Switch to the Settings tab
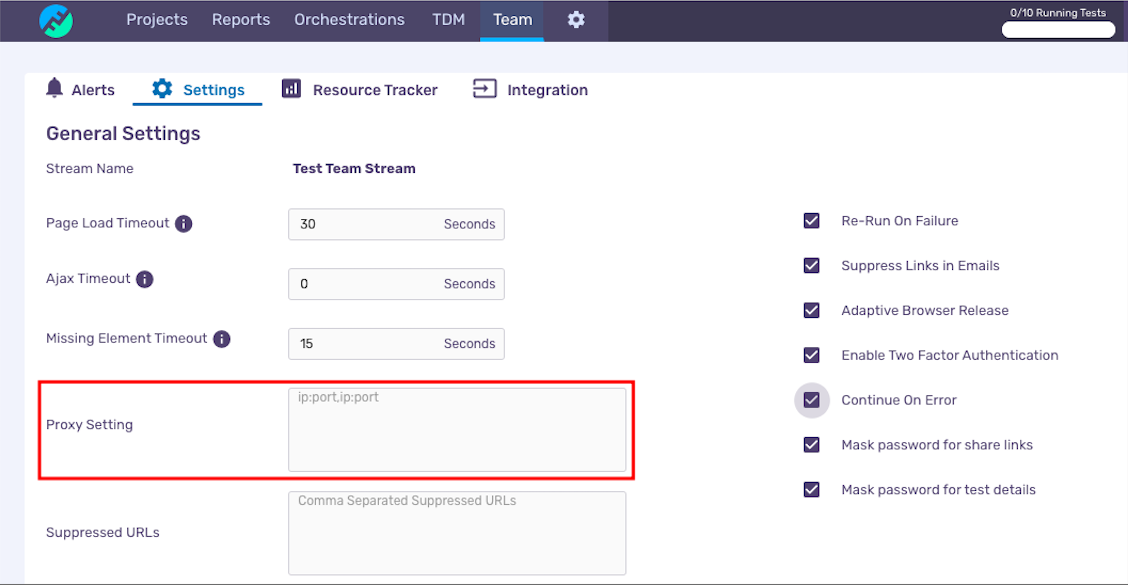1128x585 pixels. click(x=198, y=89)
